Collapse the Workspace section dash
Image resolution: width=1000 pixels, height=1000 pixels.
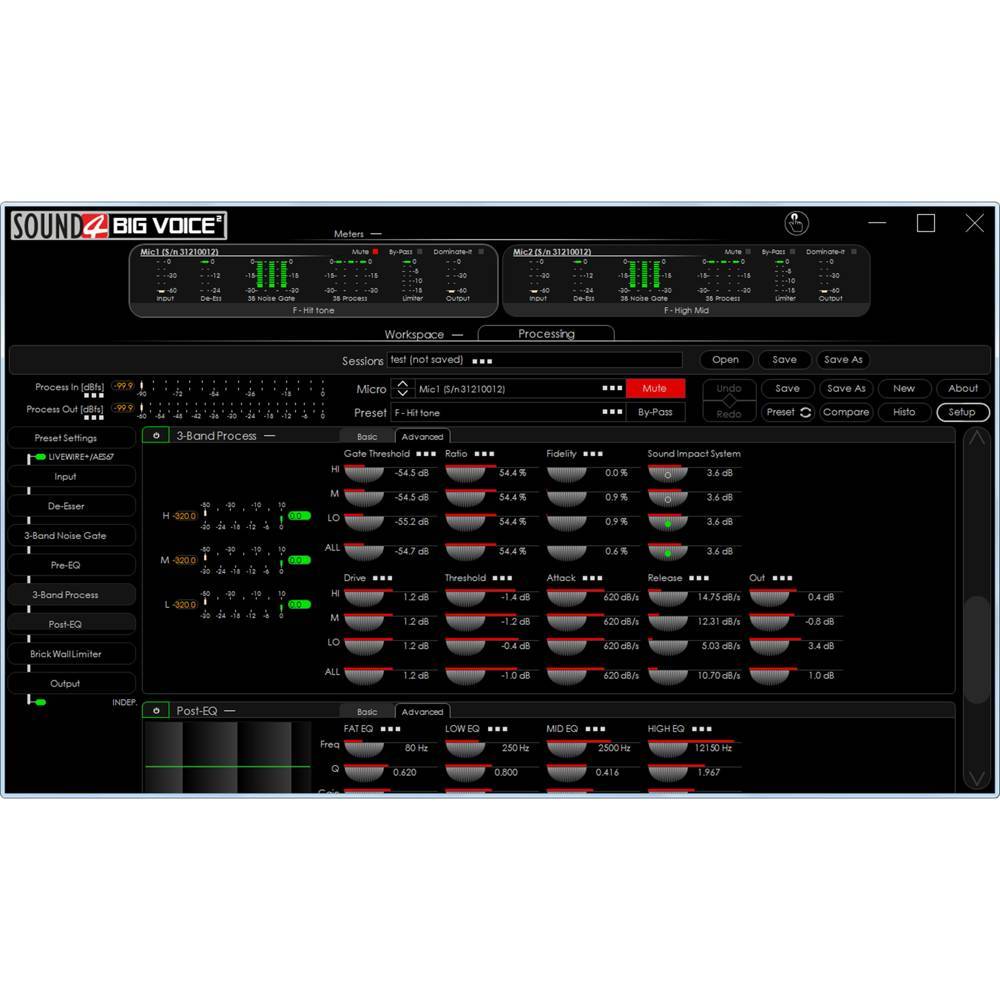457,335
